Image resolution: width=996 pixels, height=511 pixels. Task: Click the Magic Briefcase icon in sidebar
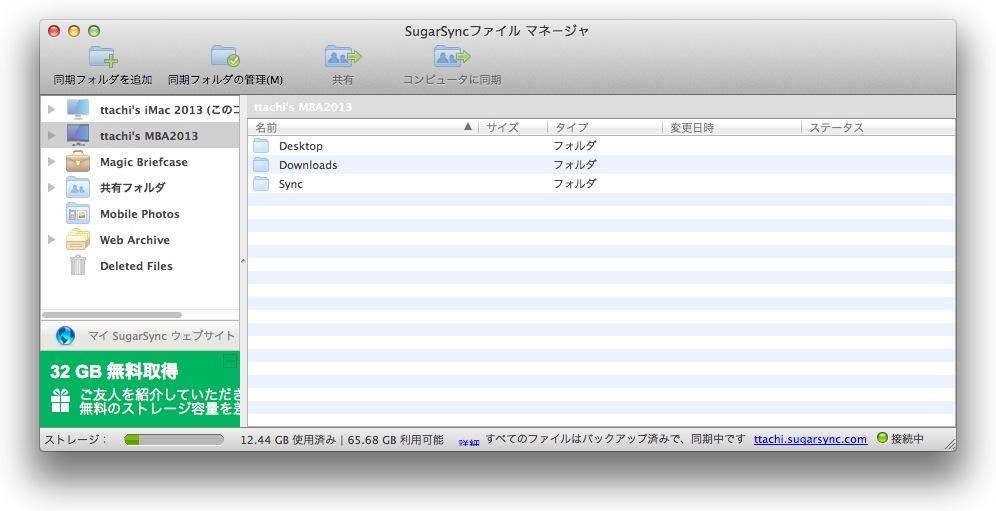tap(78, 162)
